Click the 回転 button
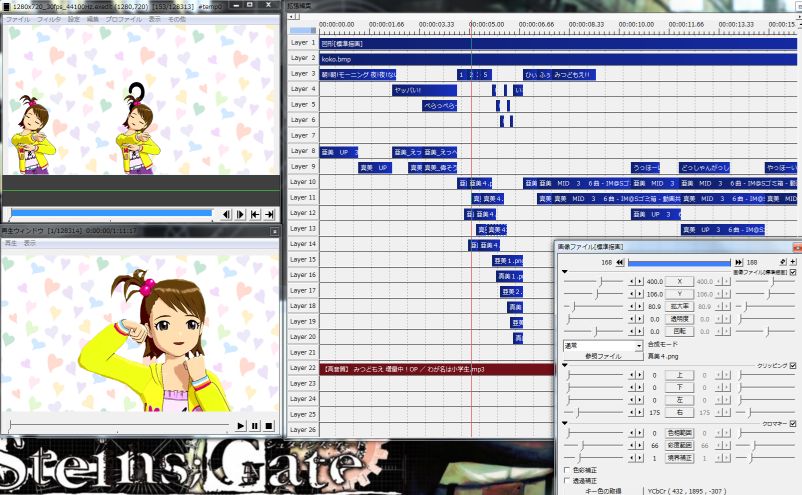Viewport: 802px width, 495px height. [679, 331]
